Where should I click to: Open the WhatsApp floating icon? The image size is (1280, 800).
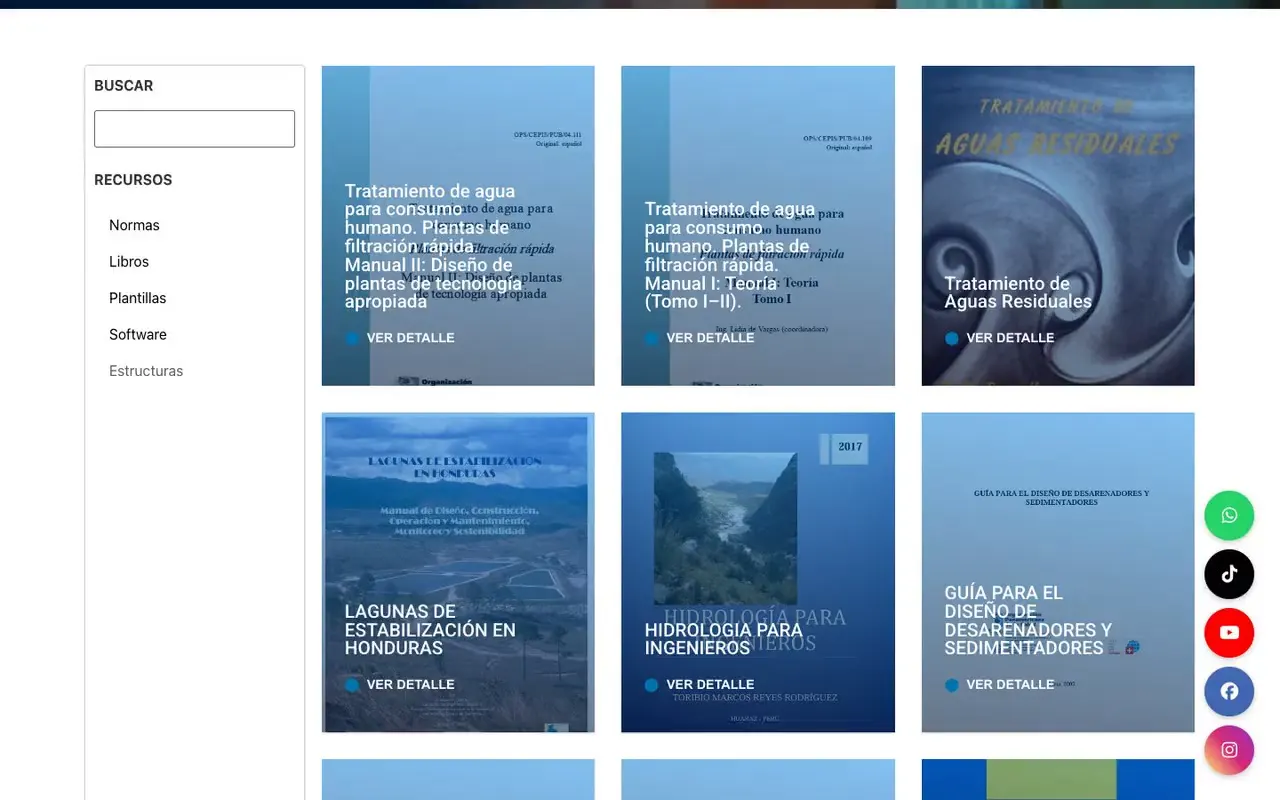click(1229, 516)
